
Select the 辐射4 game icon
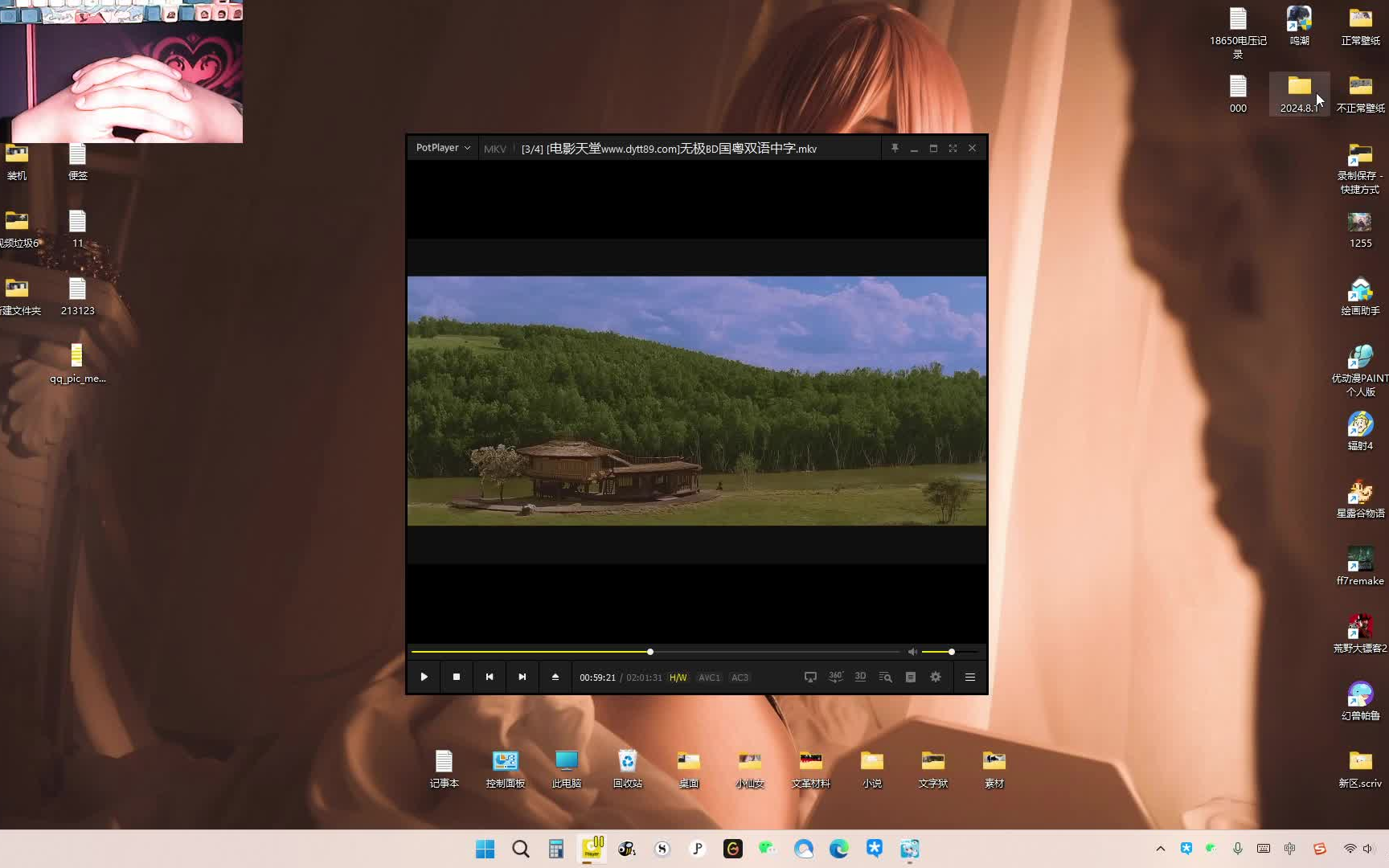[1360, 432]
